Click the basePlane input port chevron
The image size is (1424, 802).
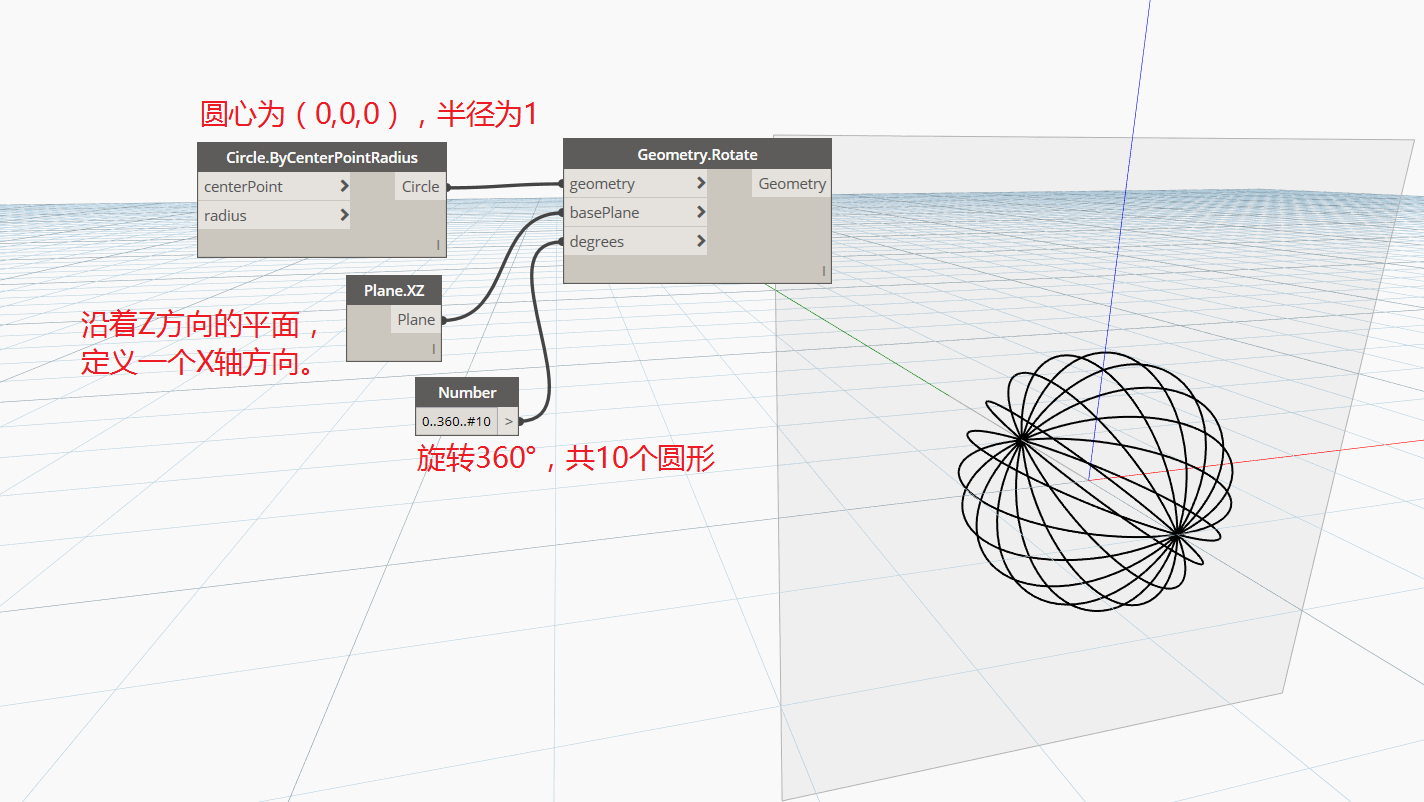(x=701, y=212)
